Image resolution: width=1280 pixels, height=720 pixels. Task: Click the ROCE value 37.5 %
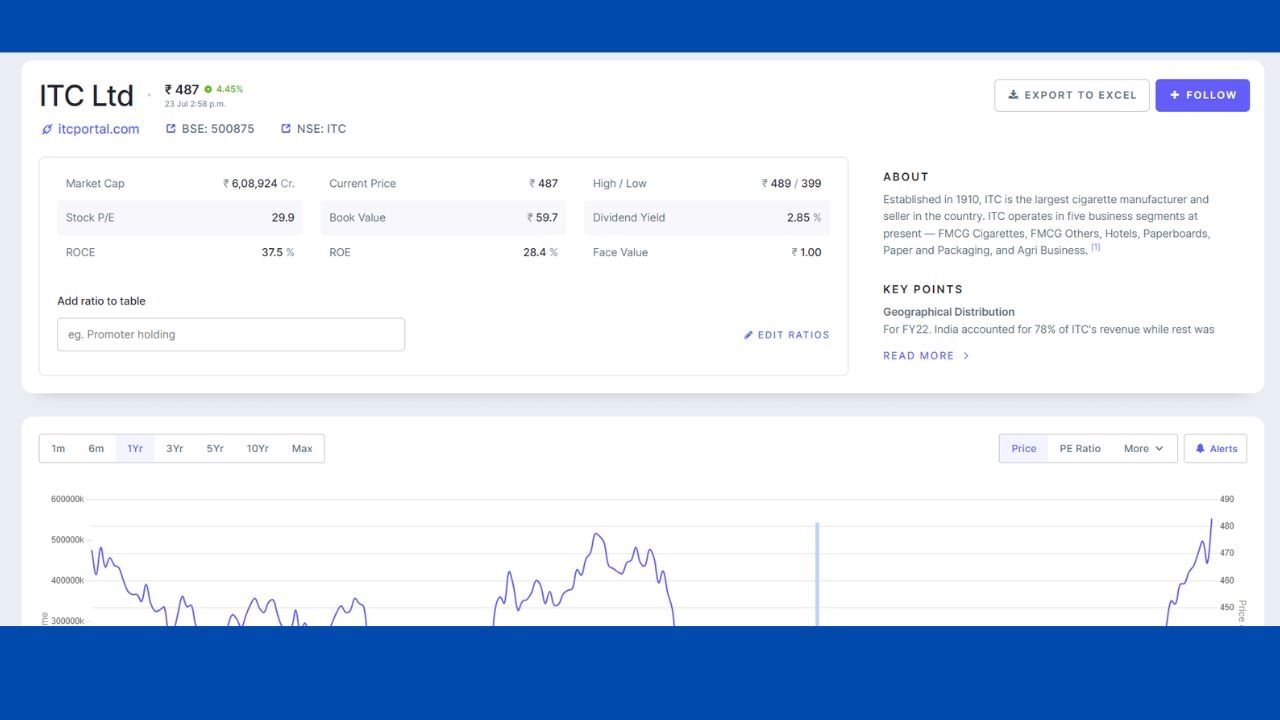coord(278,253)
